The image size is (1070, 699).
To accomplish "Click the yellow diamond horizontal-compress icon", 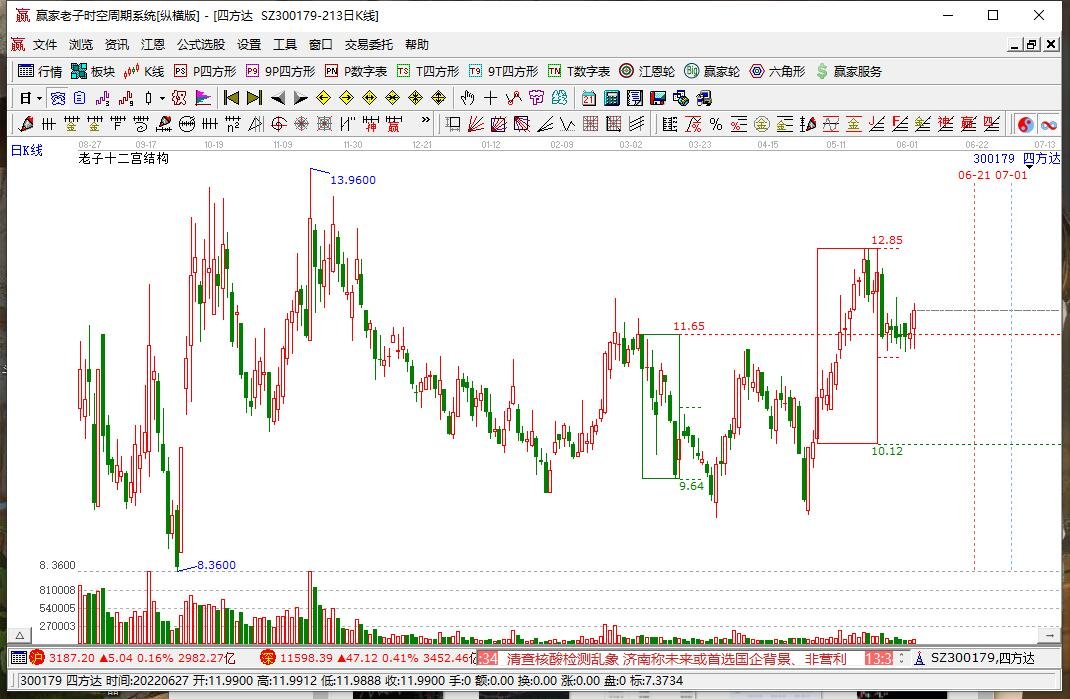I will coord(392,98).
